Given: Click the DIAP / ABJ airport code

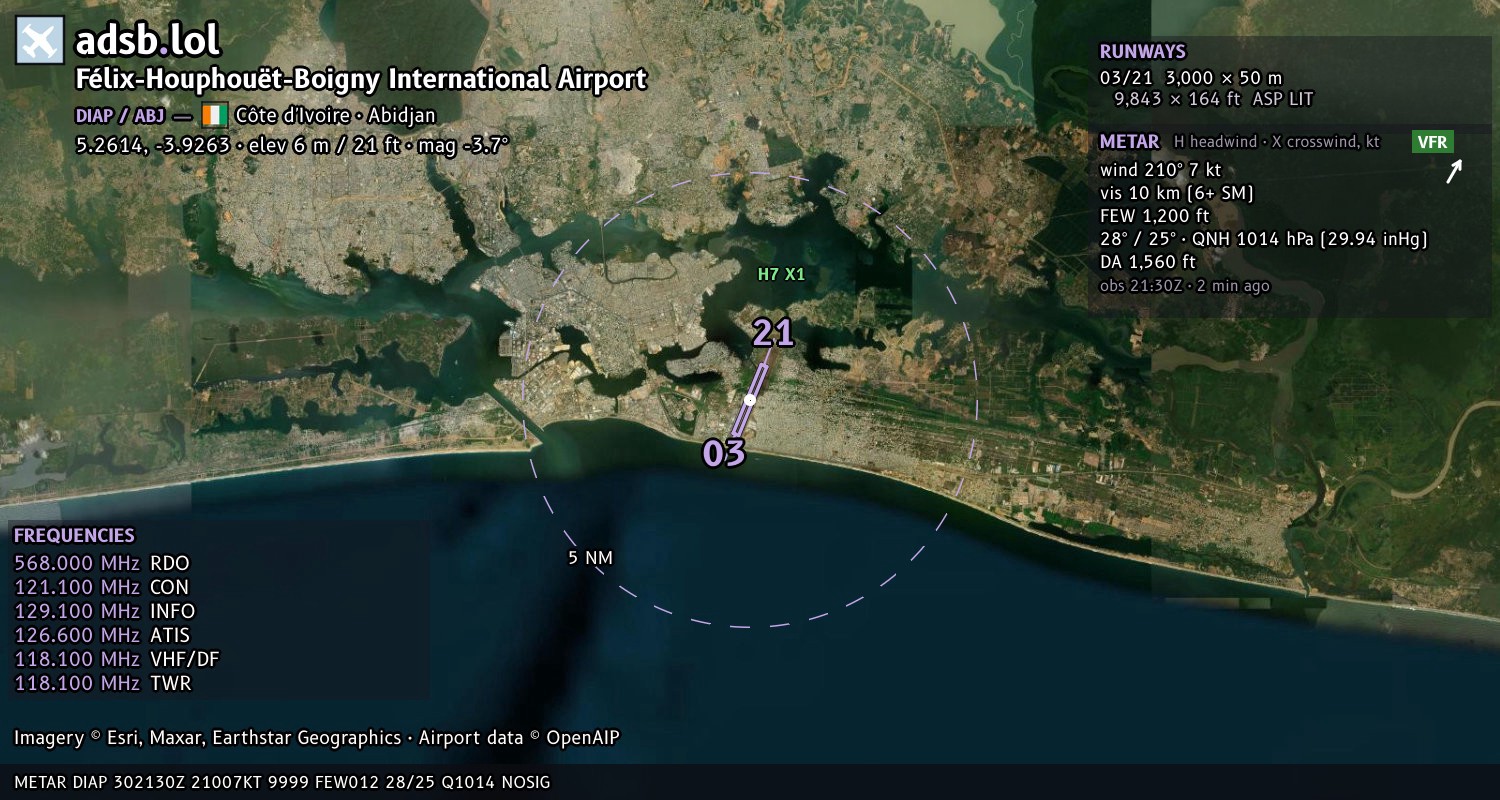Looking at the screenshot, I should tap(120, 115).
